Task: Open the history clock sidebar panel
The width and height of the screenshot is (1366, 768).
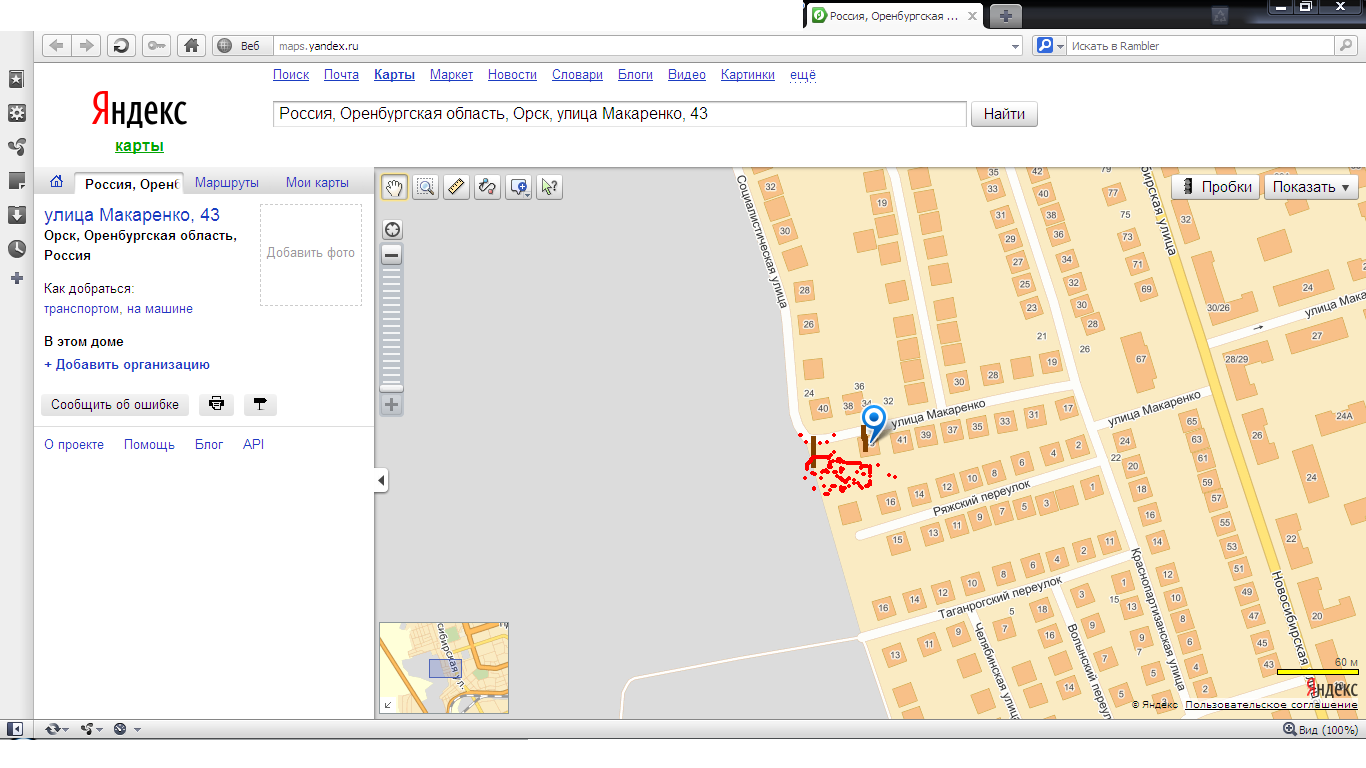Action: [17, 249]
